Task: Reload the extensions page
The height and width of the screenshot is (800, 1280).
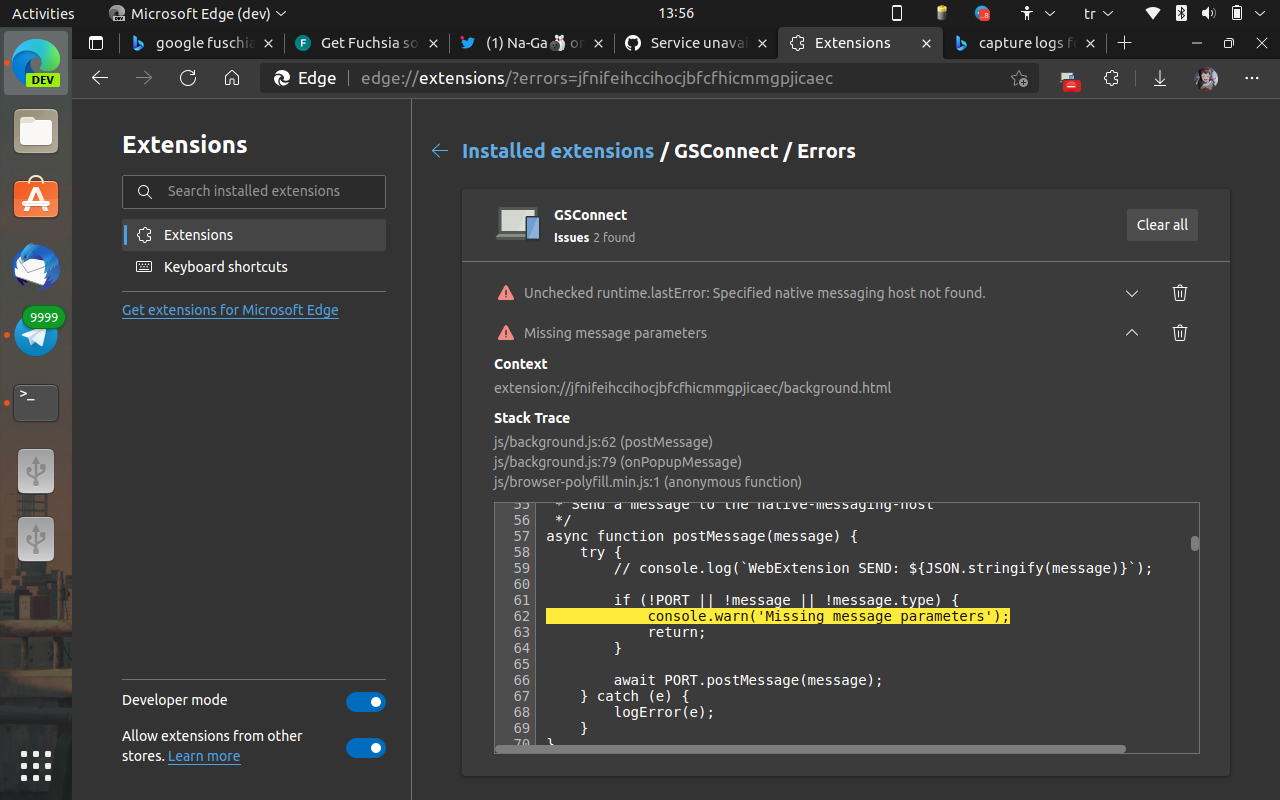Action: (x=188, y=78)
